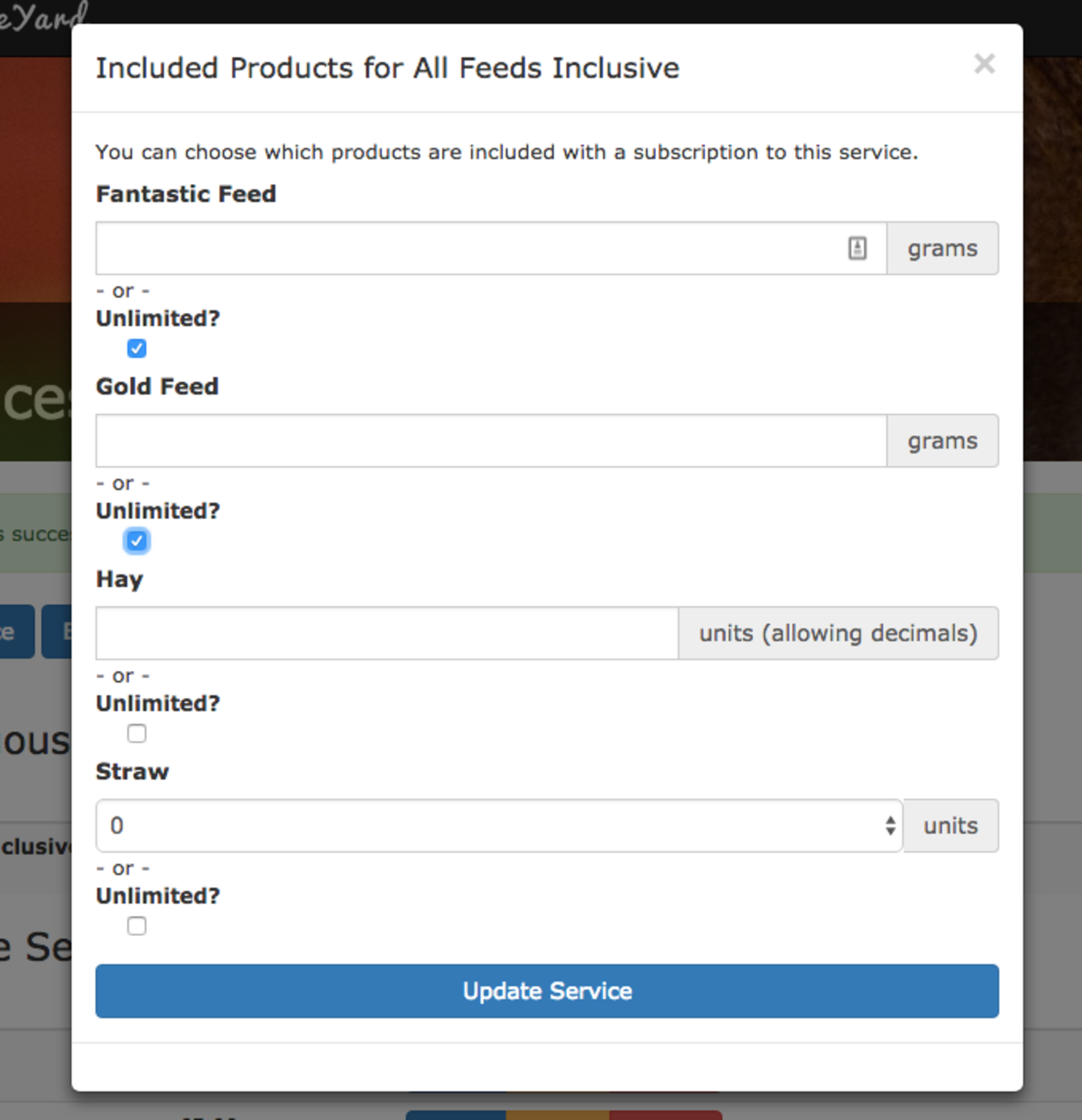The image size is (1082, 1120).
Task: Focus the Gold Feed grams input
Action: click(491, 440)
